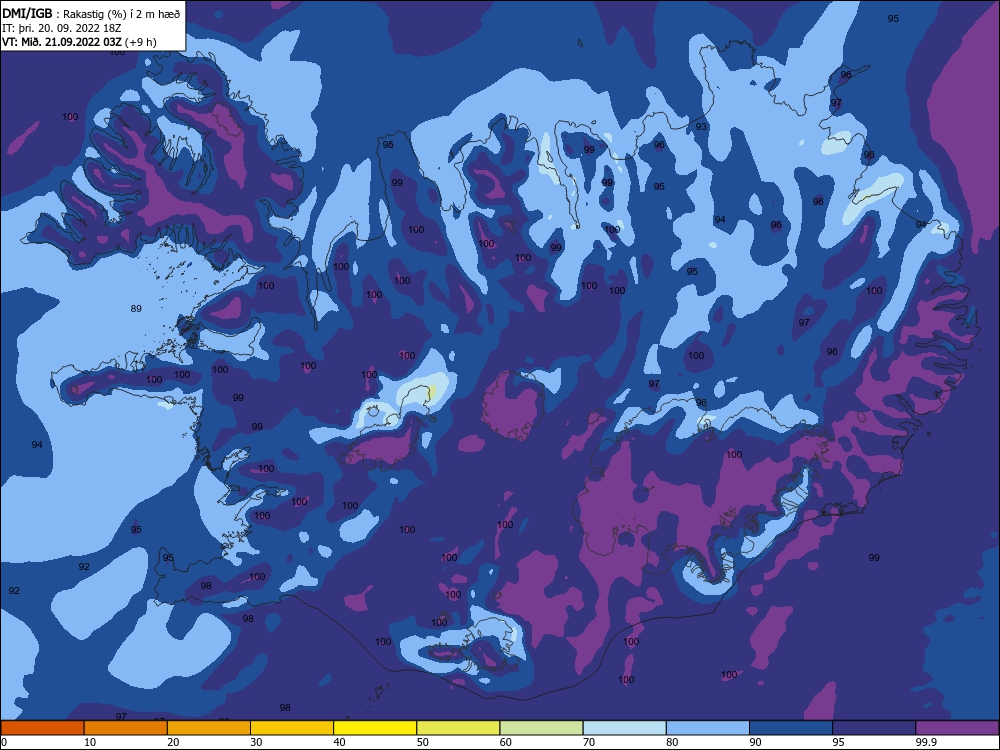The image size is (1000, 750).
Task: Click the orange 10–20 legend swatch
Action: (x=126, y=728)
